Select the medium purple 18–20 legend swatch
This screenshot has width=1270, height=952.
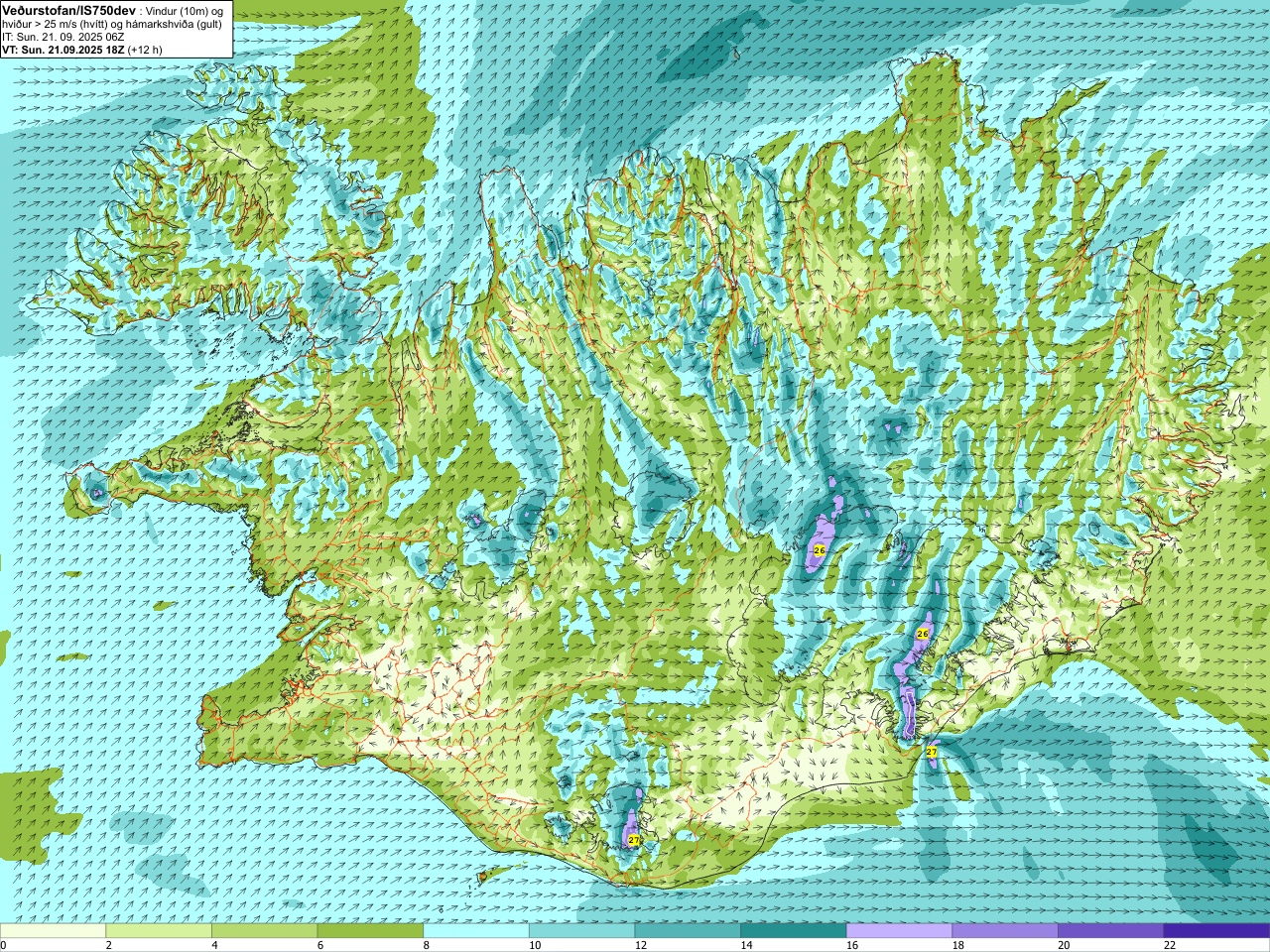[1005, 931]
